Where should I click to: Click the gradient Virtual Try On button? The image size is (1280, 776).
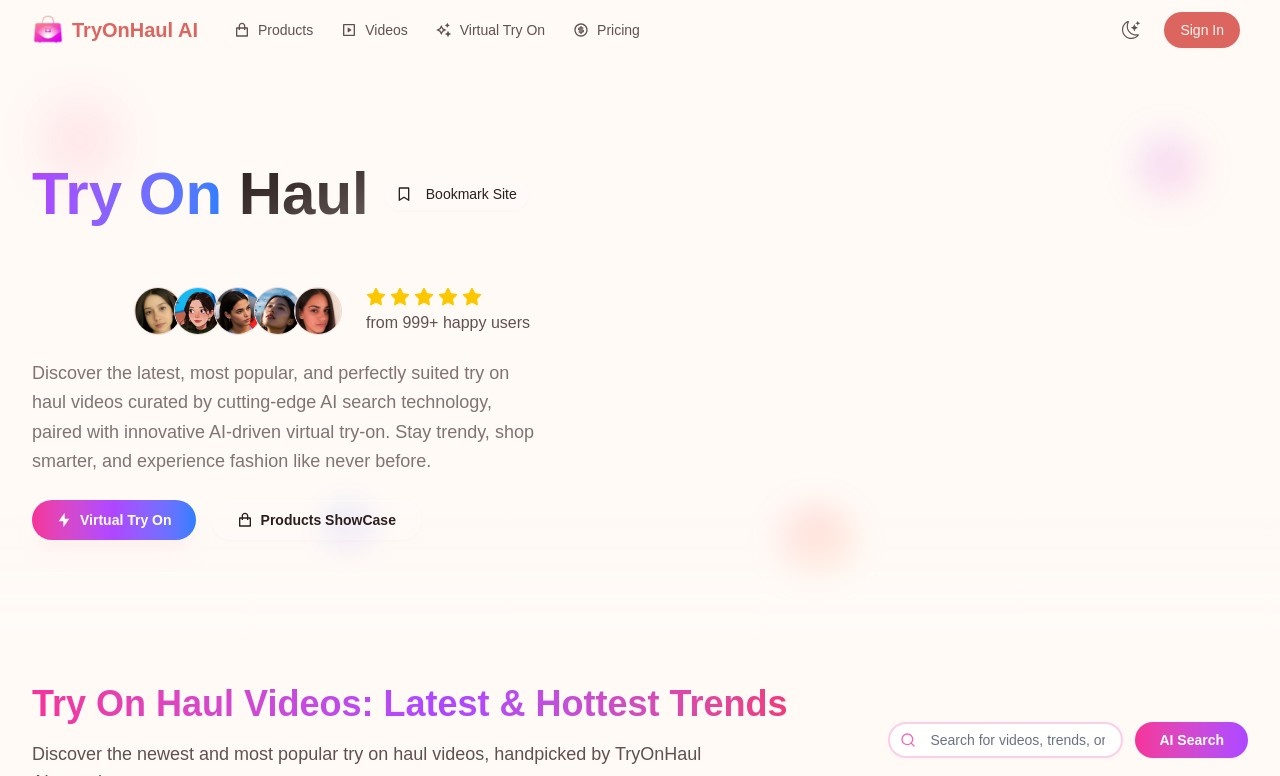(x=114, y=520)
